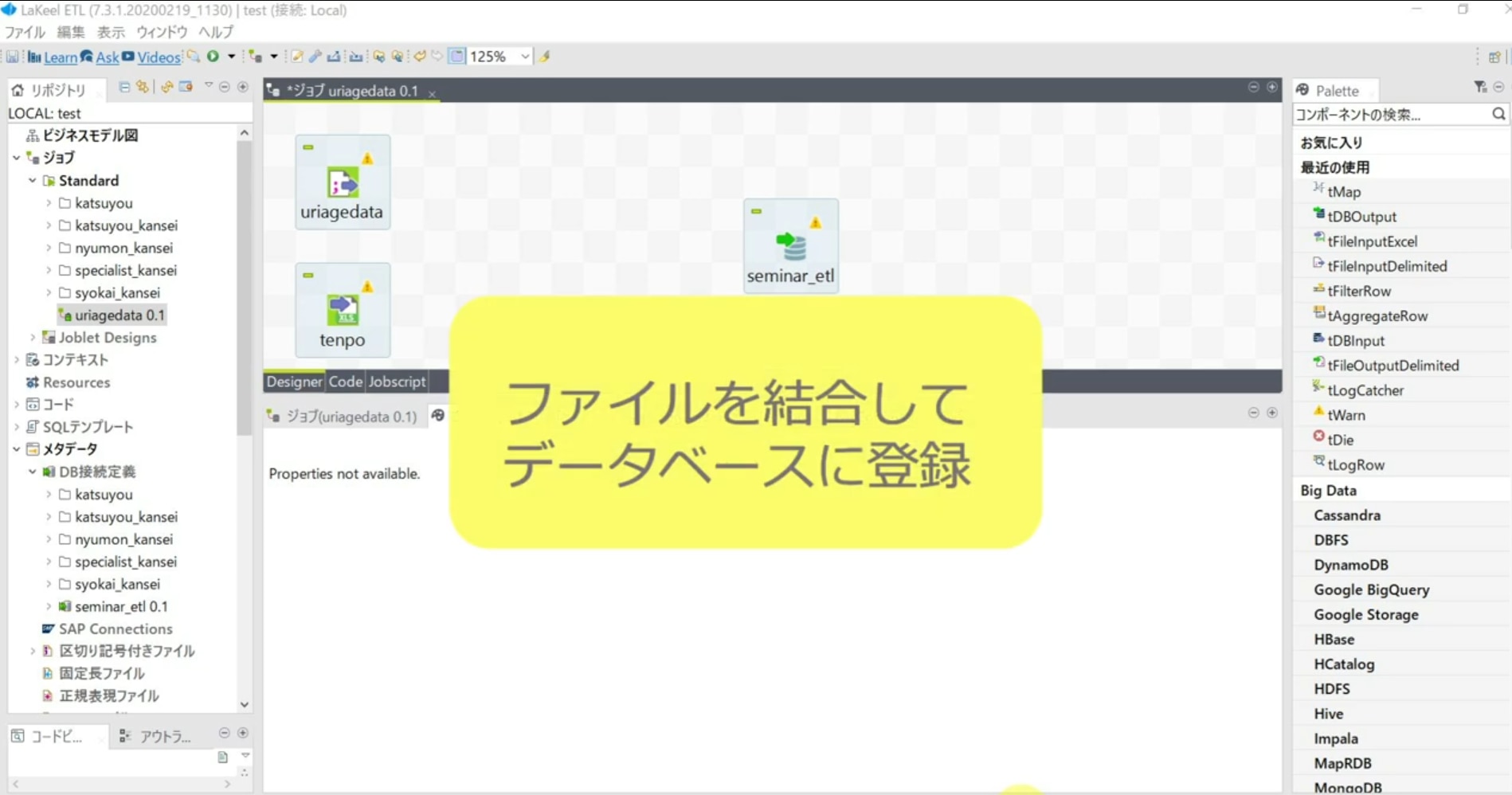Toggle the highlighted grid button beside zoom

click(x=456, y=57)
